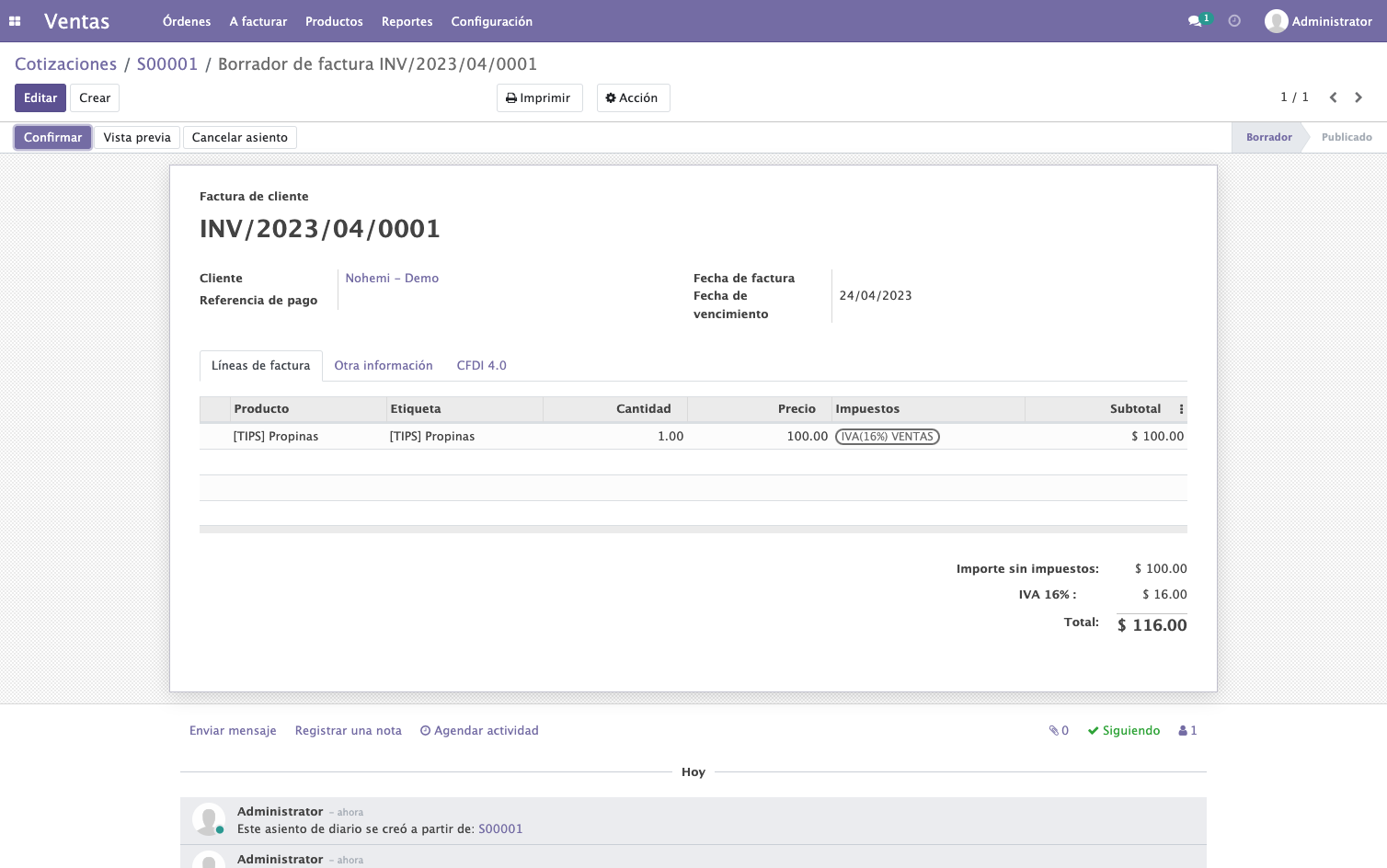
Task: Open the A facturar menu
Action: 258,21
